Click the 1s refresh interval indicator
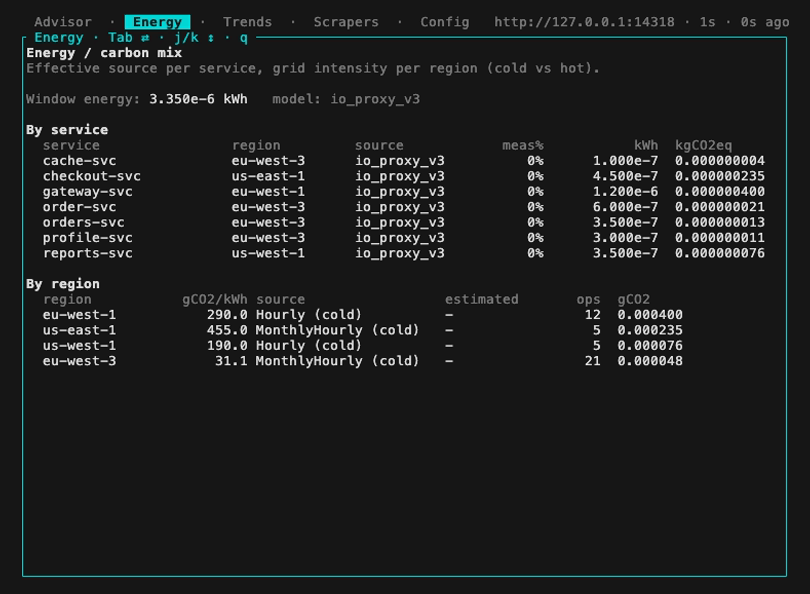 [707, 22]
